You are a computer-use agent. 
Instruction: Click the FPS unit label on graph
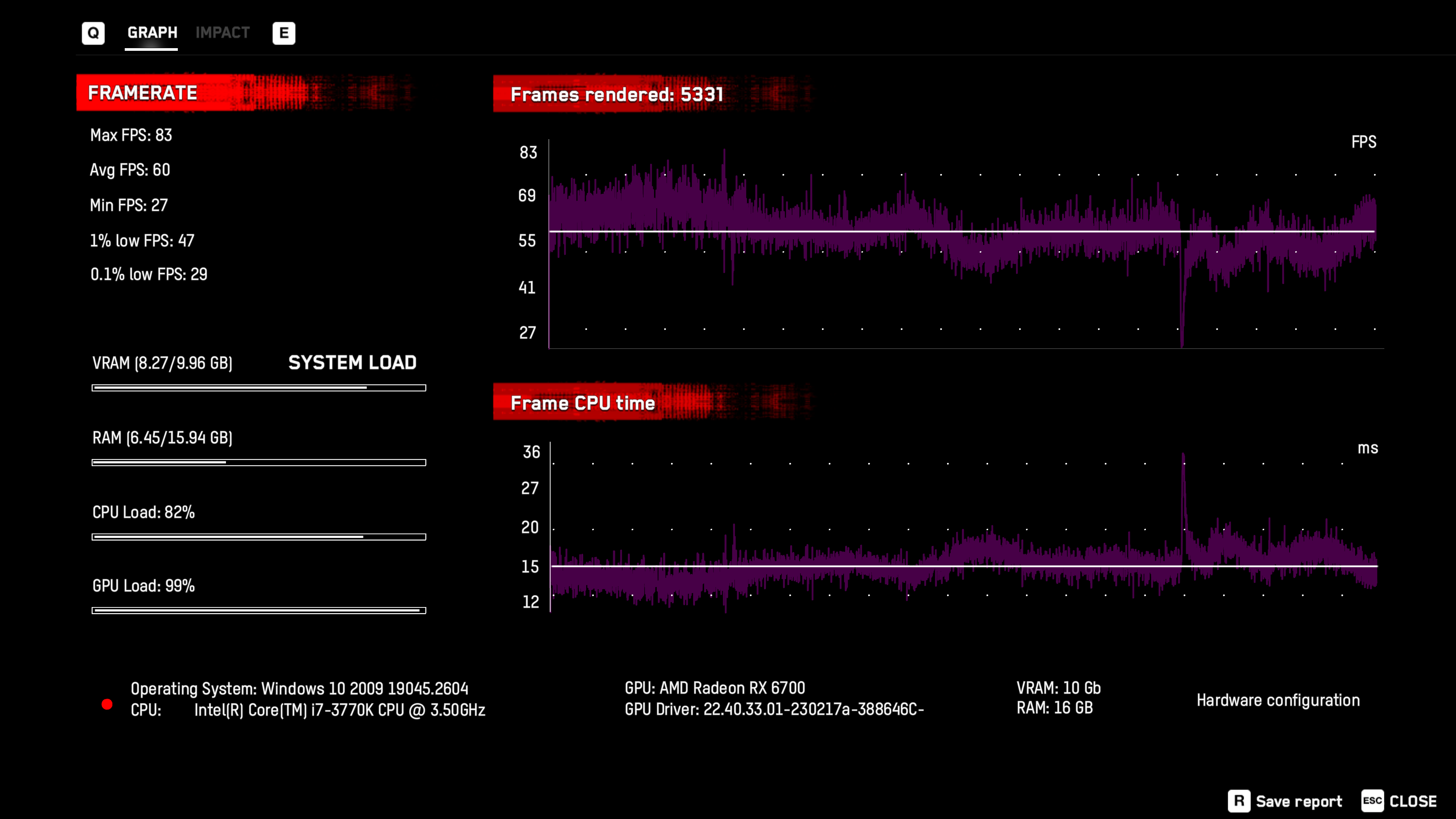tap(1363, 142)
